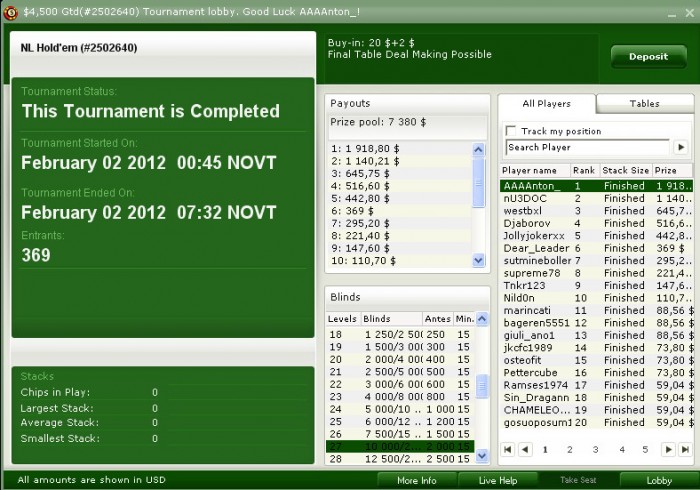Select blinds level 18 row

coord(400,334)
